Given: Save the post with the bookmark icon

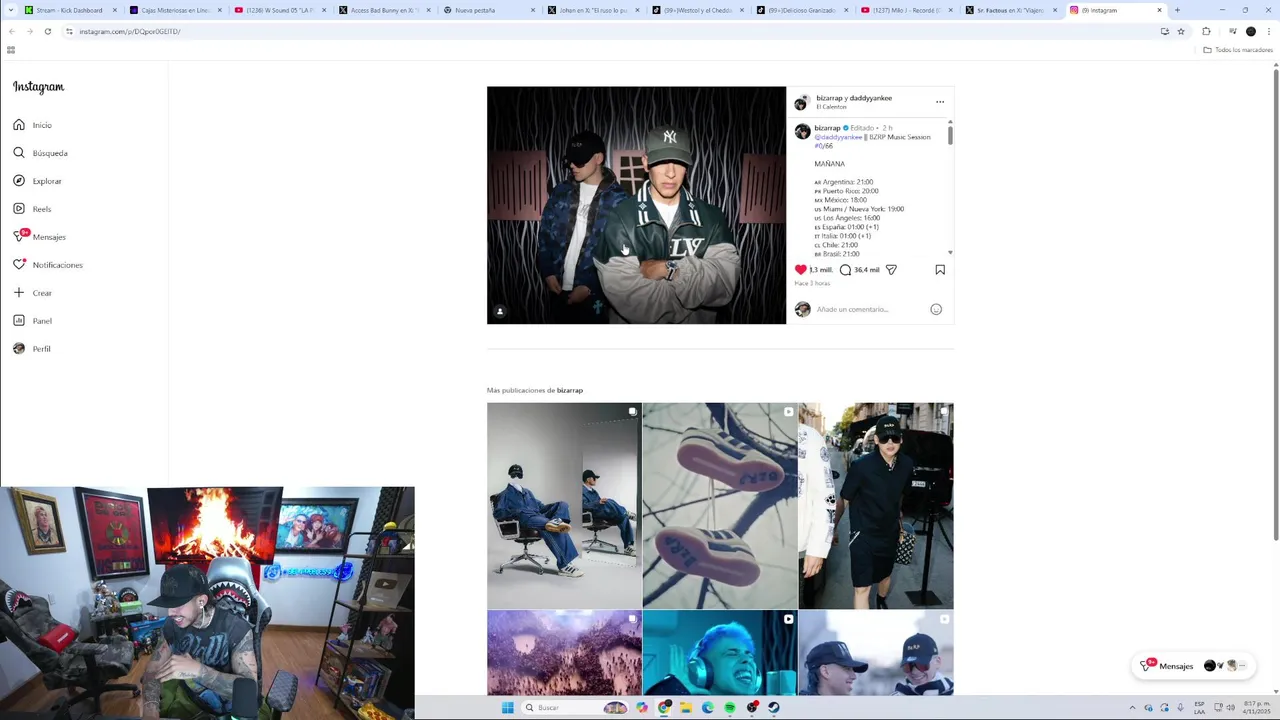Looking at the screenshot, I should (940, 270).
